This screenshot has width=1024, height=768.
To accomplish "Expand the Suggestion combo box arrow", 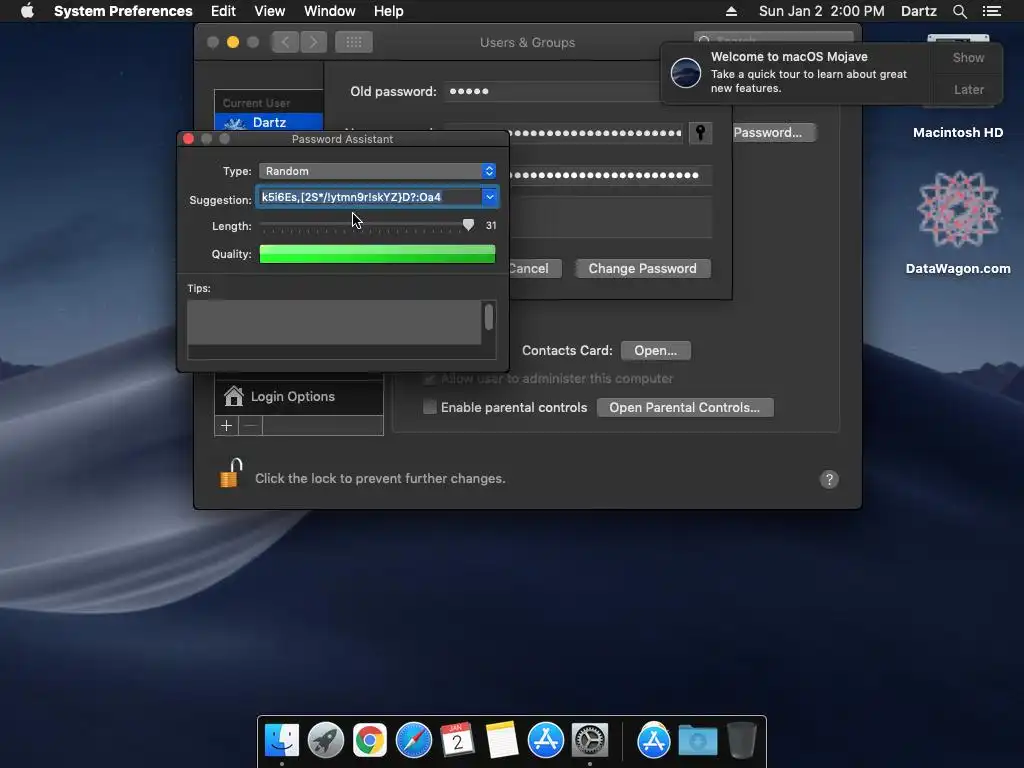I will point(490,197).
